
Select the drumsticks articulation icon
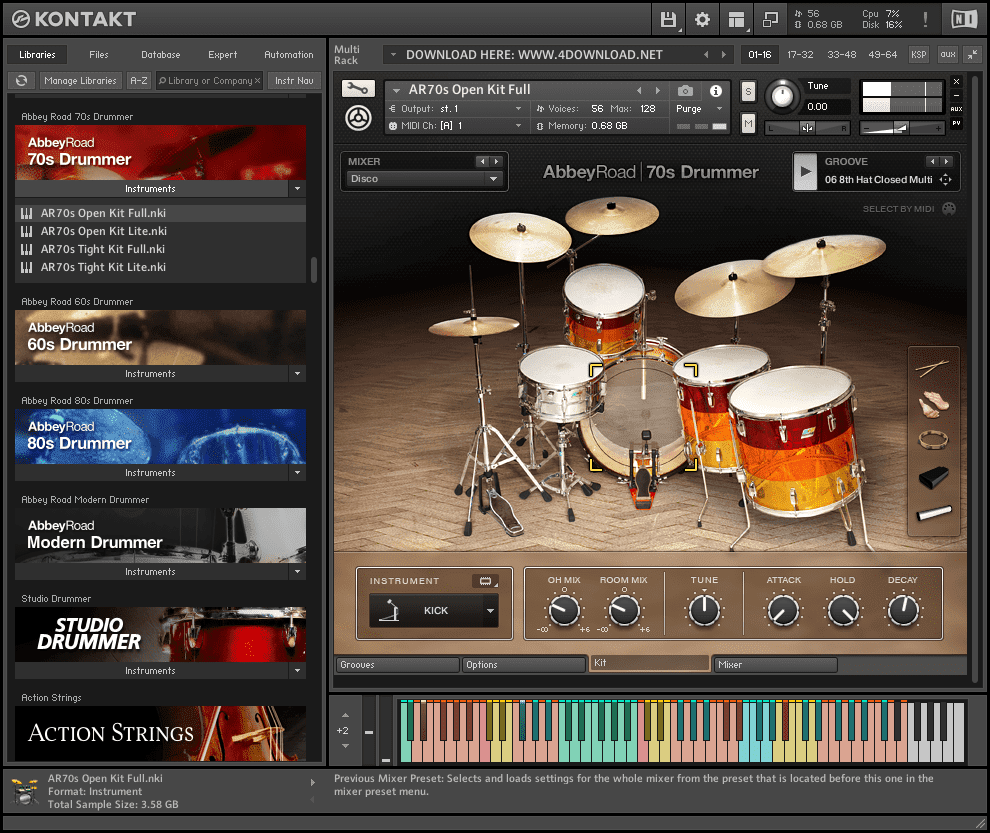(933, 368)
